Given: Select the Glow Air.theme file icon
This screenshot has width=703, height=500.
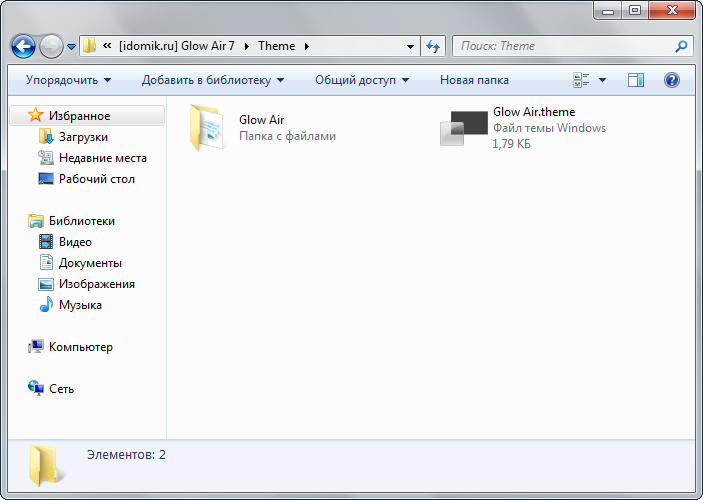Looking at the screenshot, I should click(464, 128).
